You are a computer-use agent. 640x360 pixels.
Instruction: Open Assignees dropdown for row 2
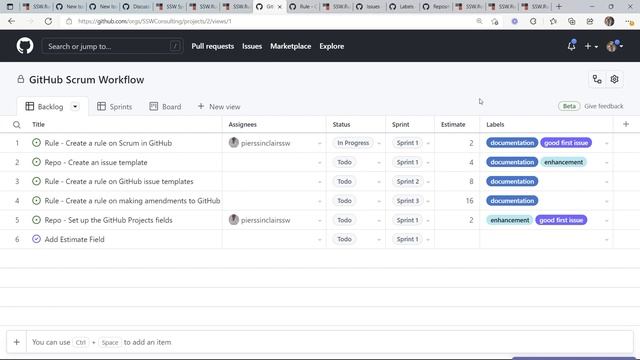[320, 162]
